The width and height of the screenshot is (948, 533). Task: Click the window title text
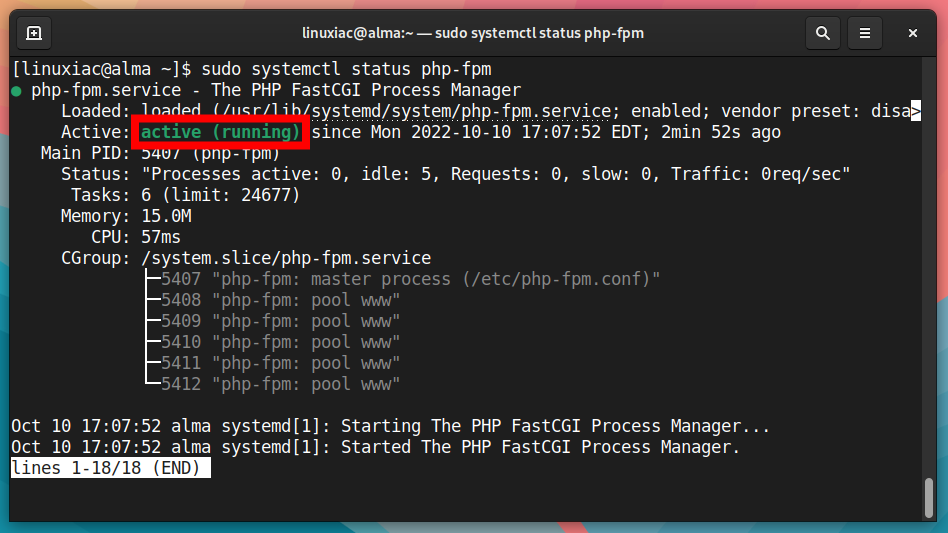473,33
